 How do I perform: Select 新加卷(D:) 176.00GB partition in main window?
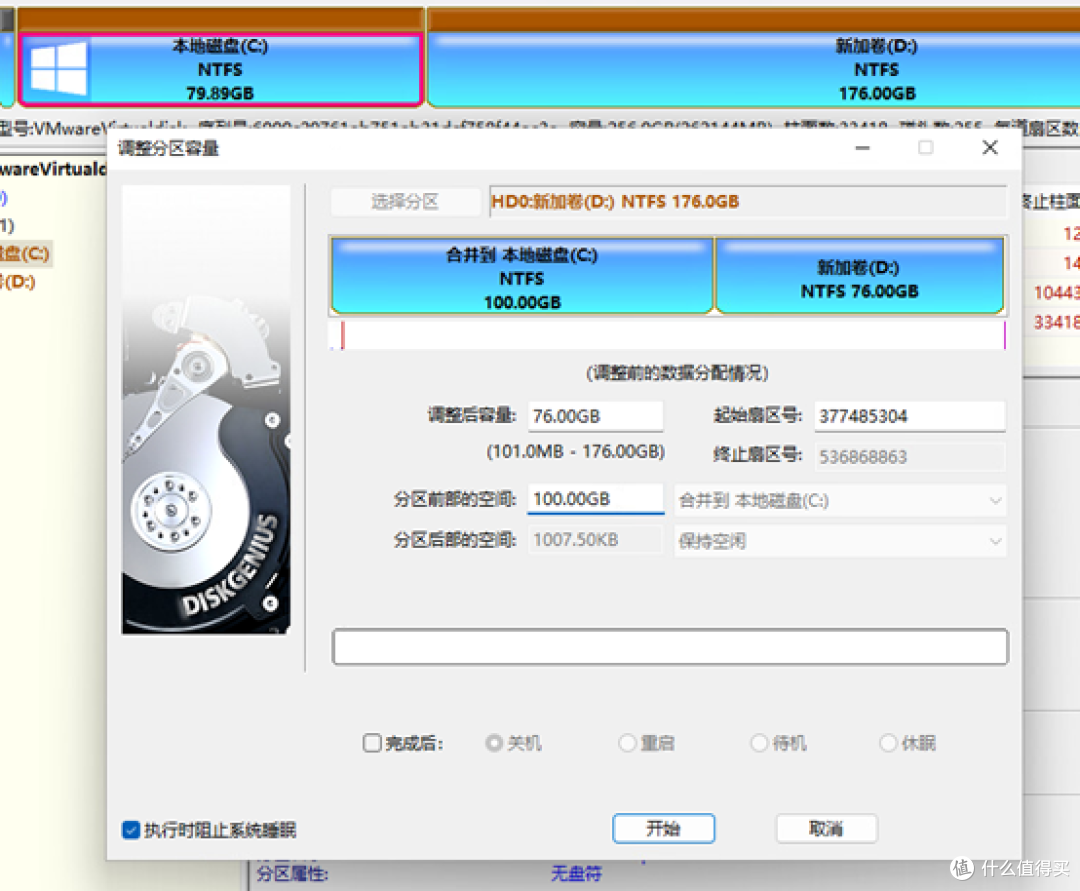tap(754, 70)
